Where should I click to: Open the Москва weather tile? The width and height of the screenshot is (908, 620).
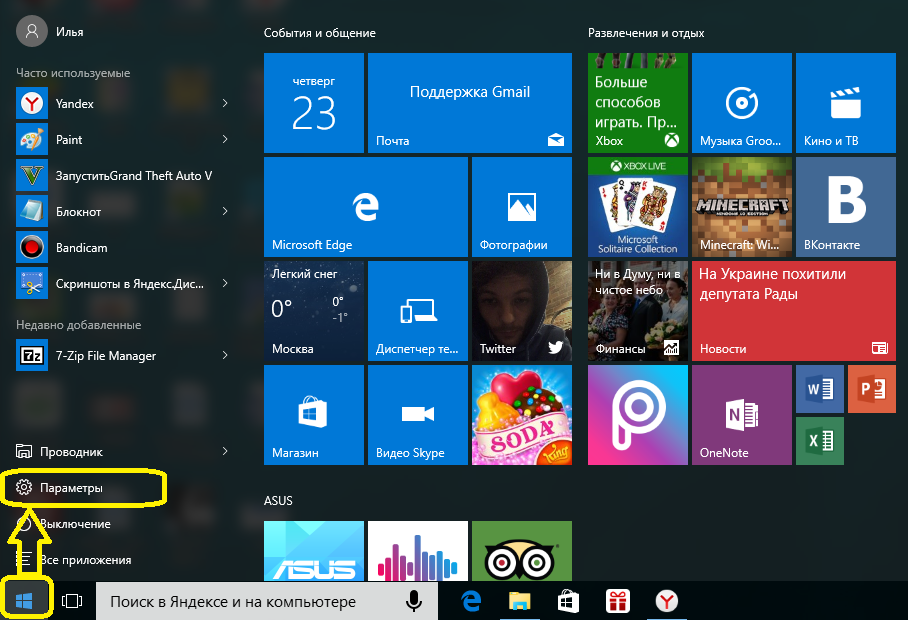click(314, 311)
